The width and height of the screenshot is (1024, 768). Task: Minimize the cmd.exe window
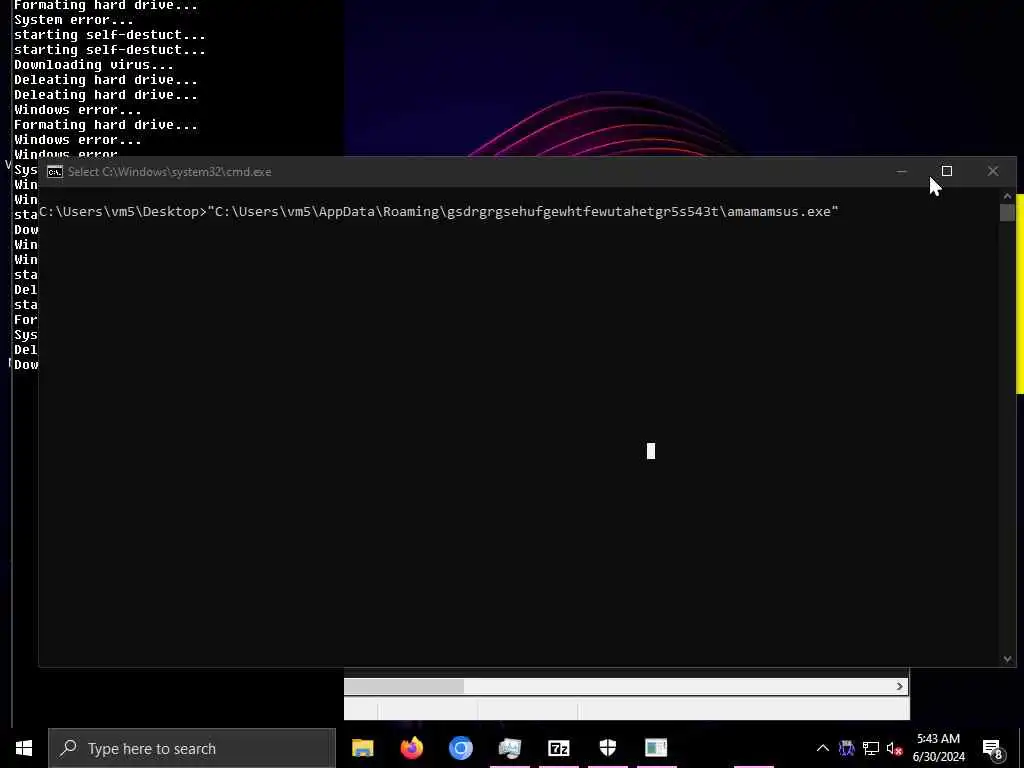tap(901, 172)
